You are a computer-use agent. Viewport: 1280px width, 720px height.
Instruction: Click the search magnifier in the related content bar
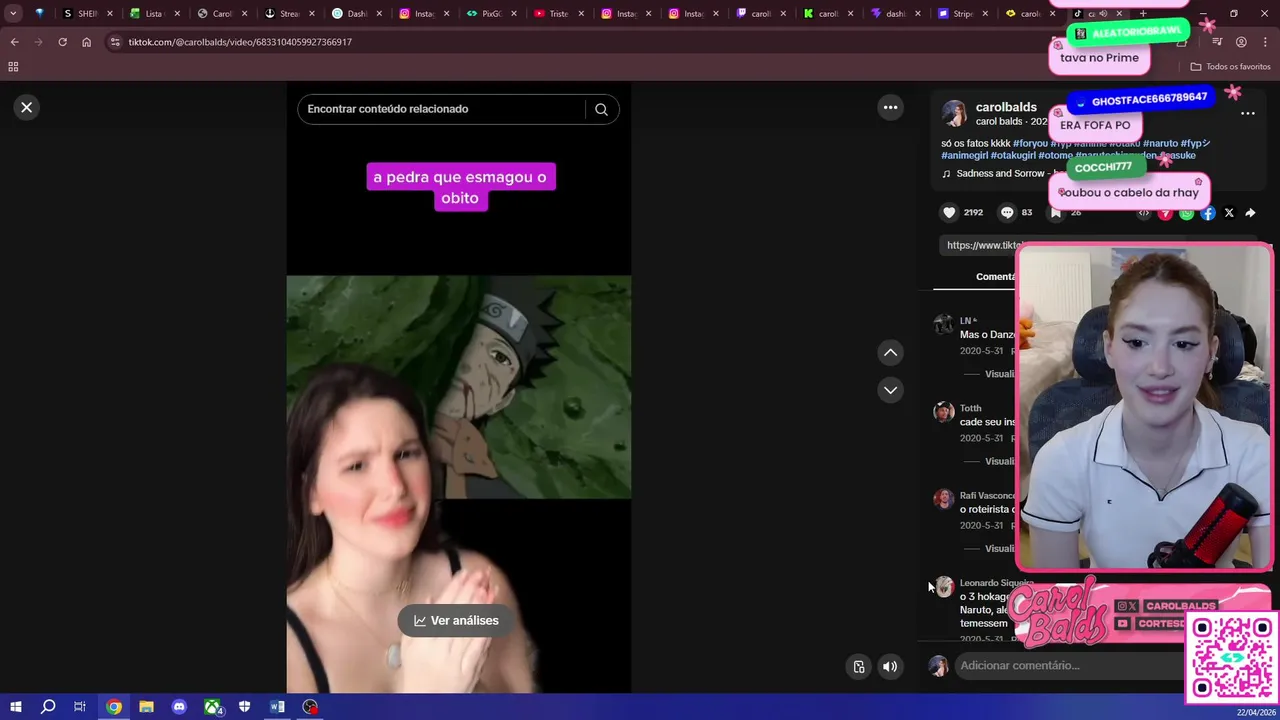[x=601, y=109]
